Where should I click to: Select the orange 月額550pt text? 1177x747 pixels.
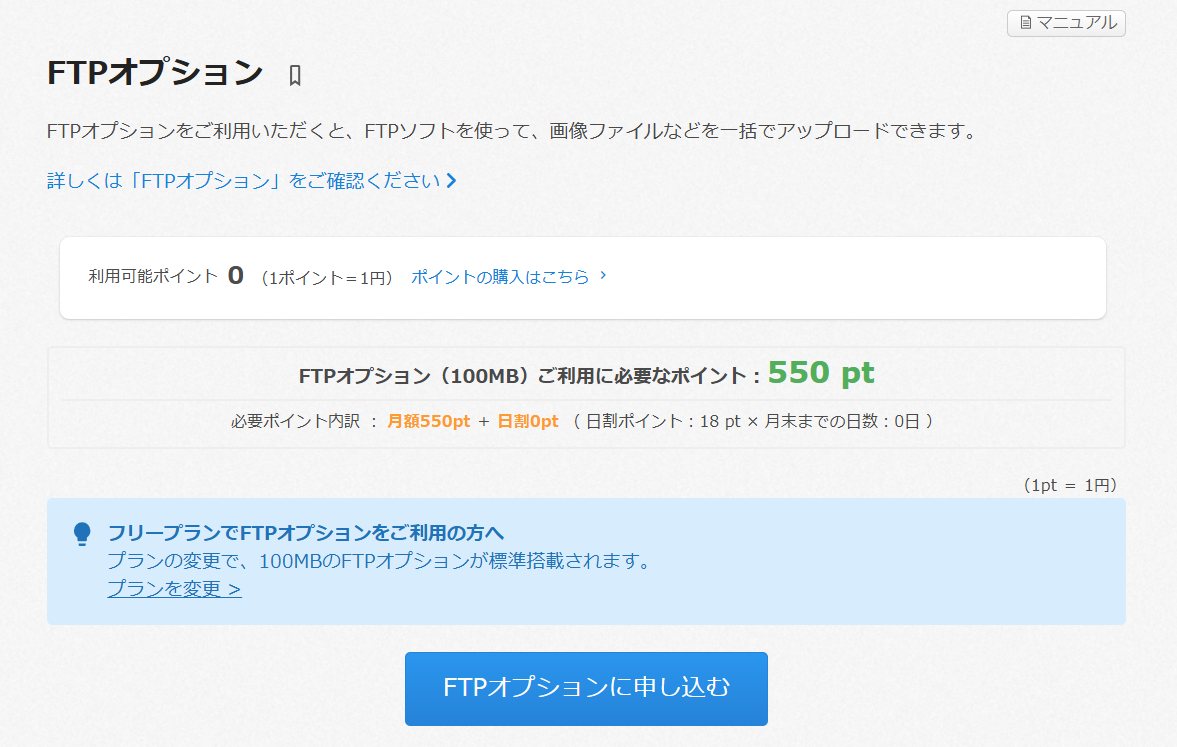click(x=427, y=421)
